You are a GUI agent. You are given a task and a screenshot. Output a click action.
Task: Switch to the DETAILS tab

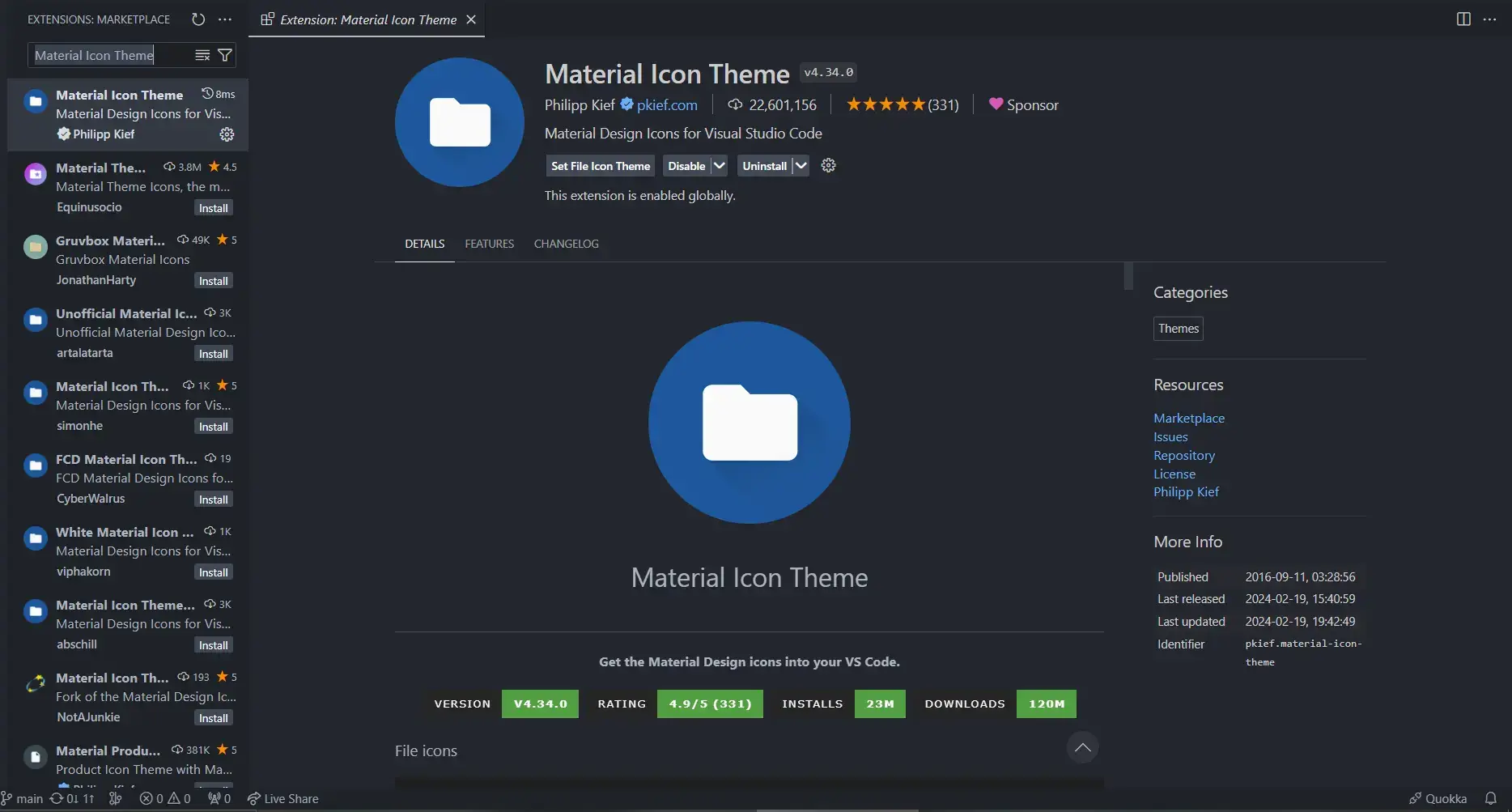(425, 244)
